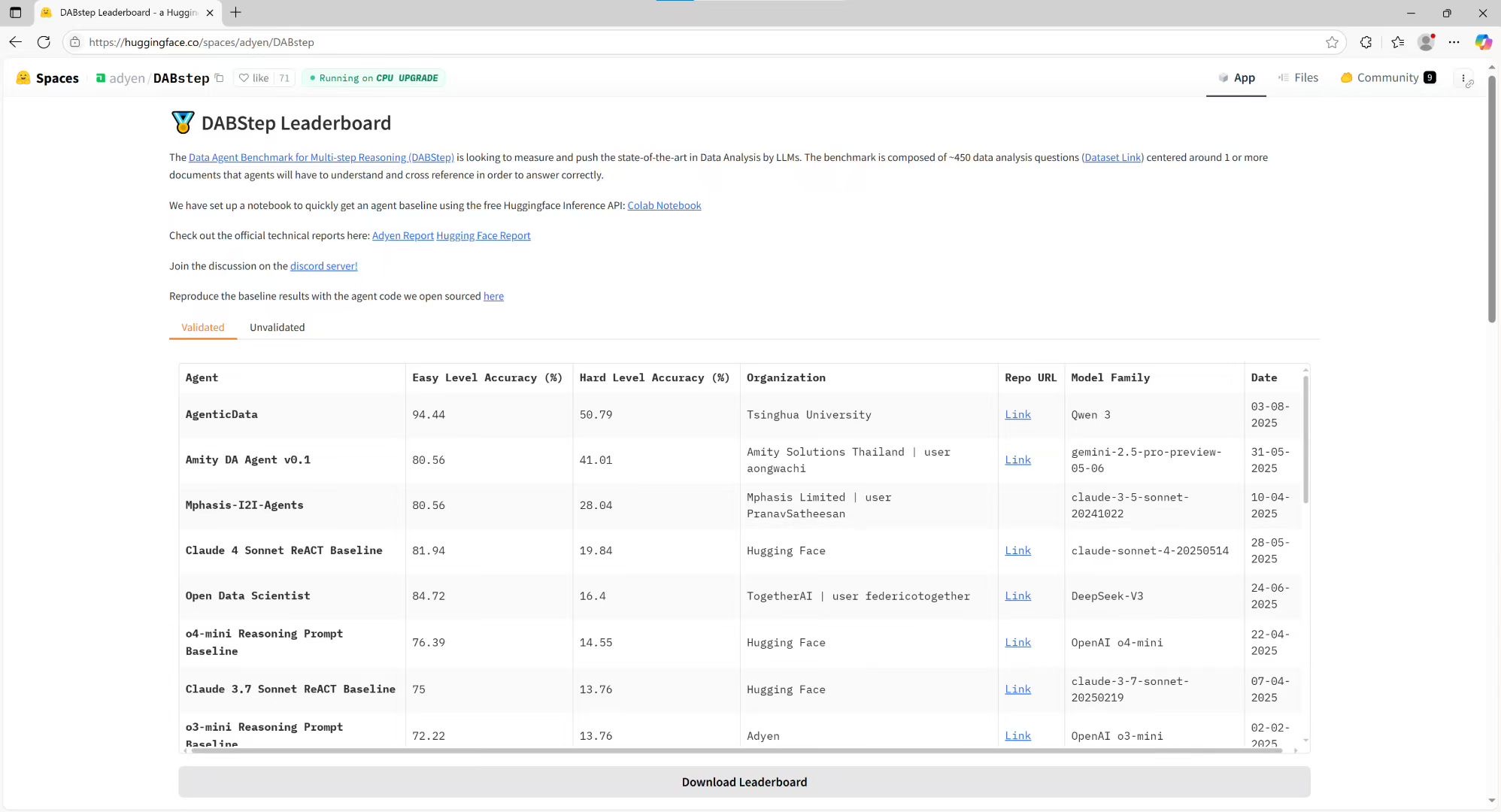1501x812 pixels.
Task: Click the Running on CPU UPGRADE badge
Action: pyautogui.click(x=374, y=78)
